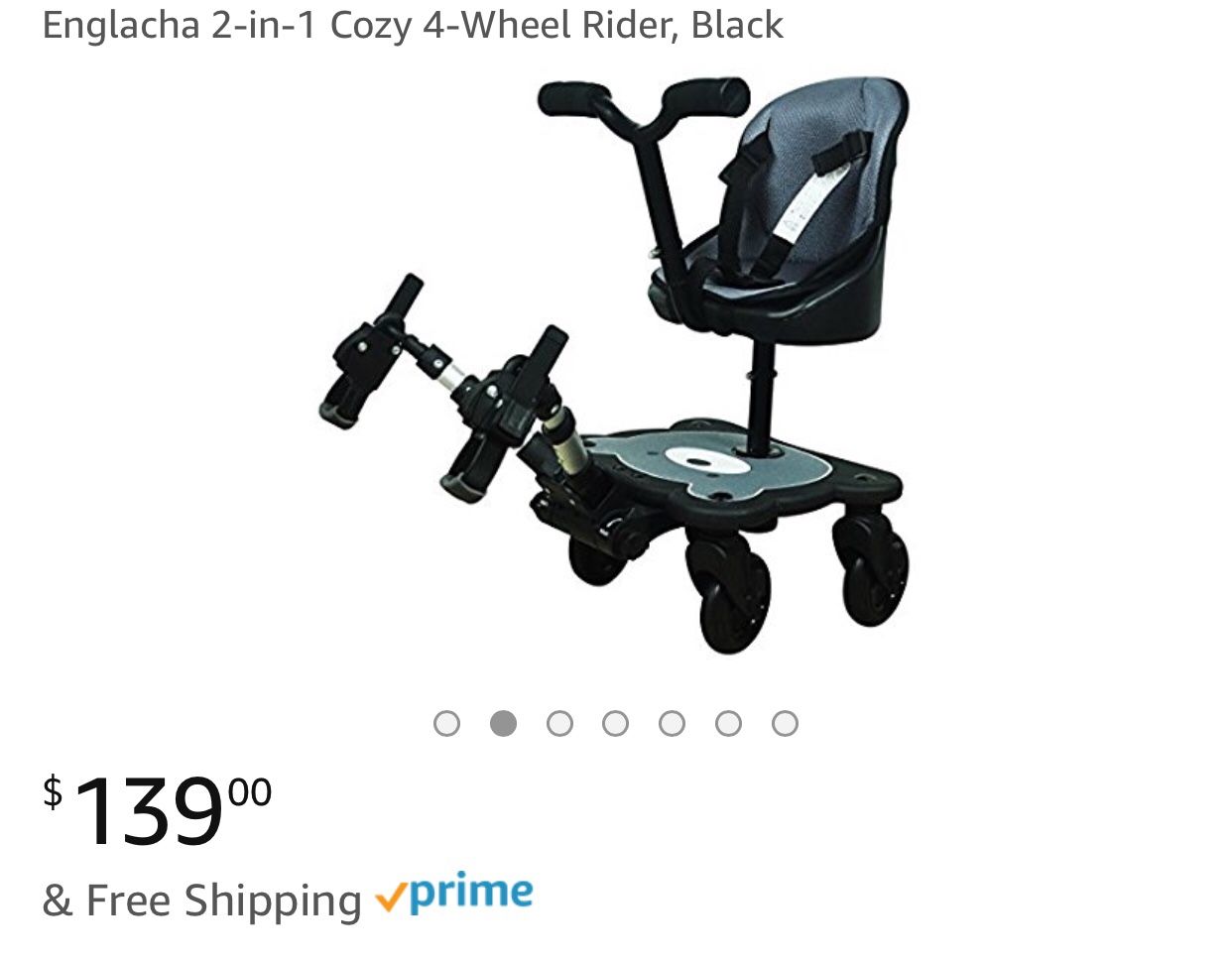The width and height of the screenshot is (1232, 961).
Task: Click the $139 price amount
Action: 157,810
